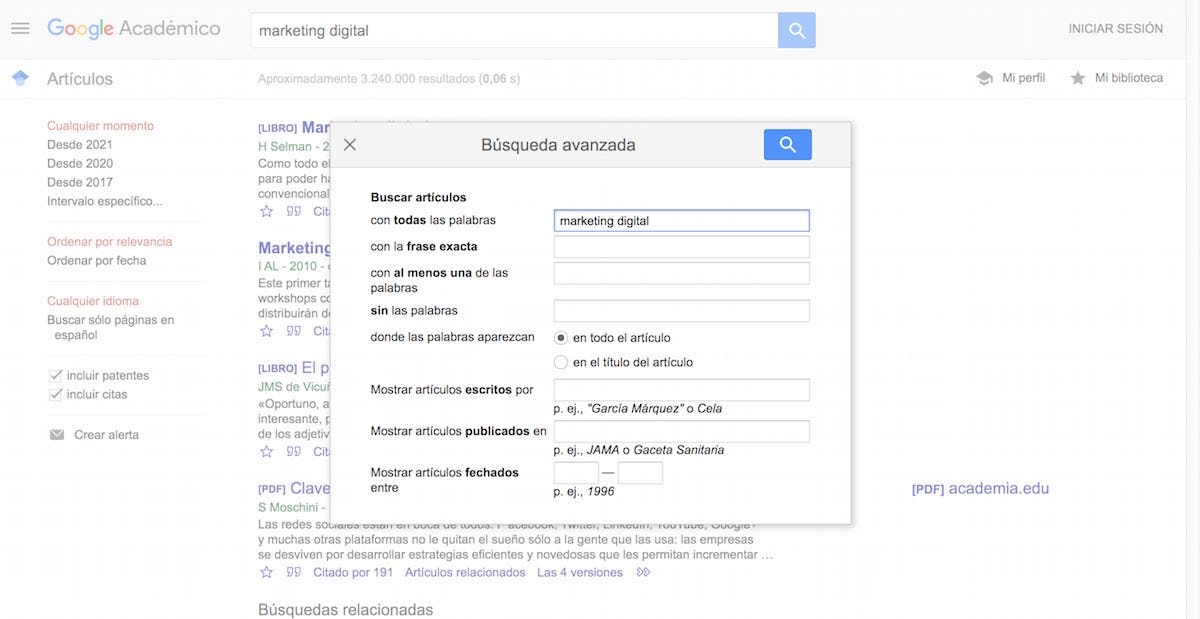Click the double-arrow more icon after Las 4 versiones
The width and height of the screenshot is (1200, 619).
643,573
